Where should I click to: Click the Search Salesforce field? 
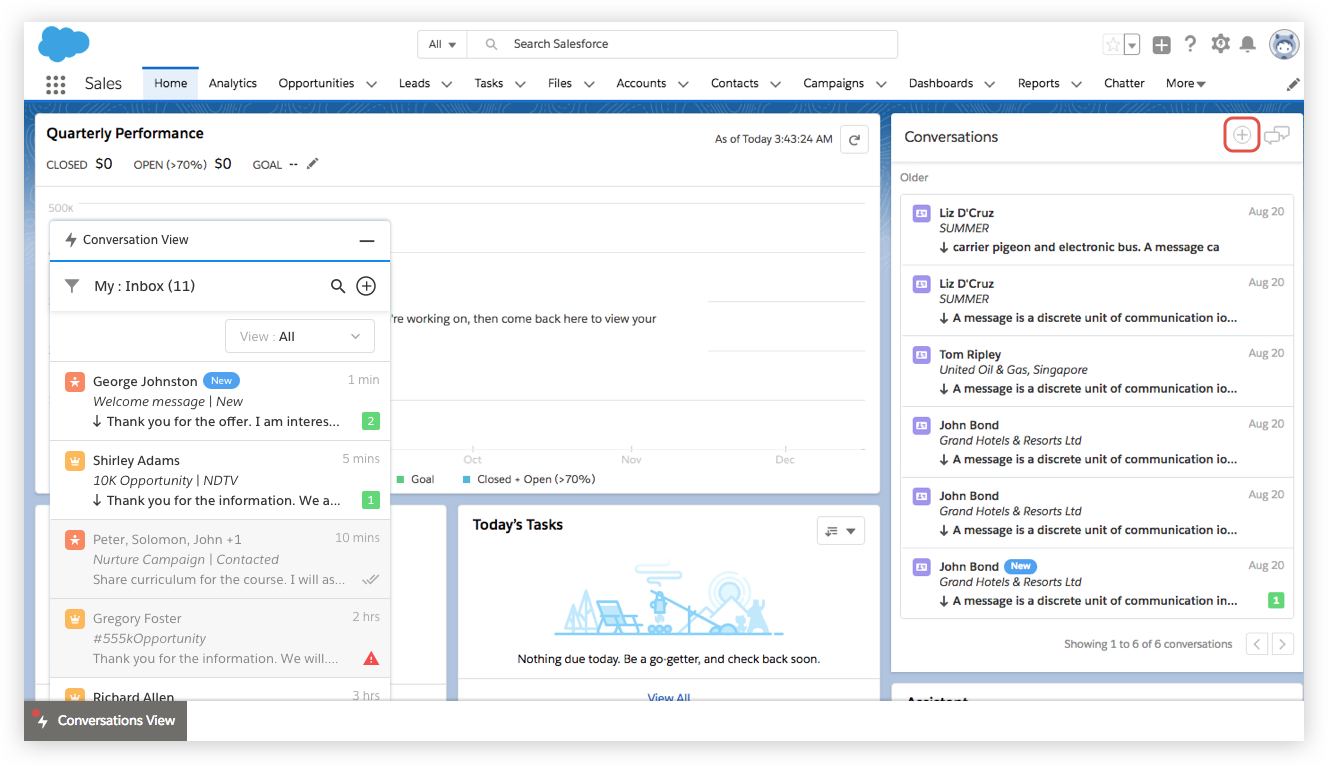point(682,44)
